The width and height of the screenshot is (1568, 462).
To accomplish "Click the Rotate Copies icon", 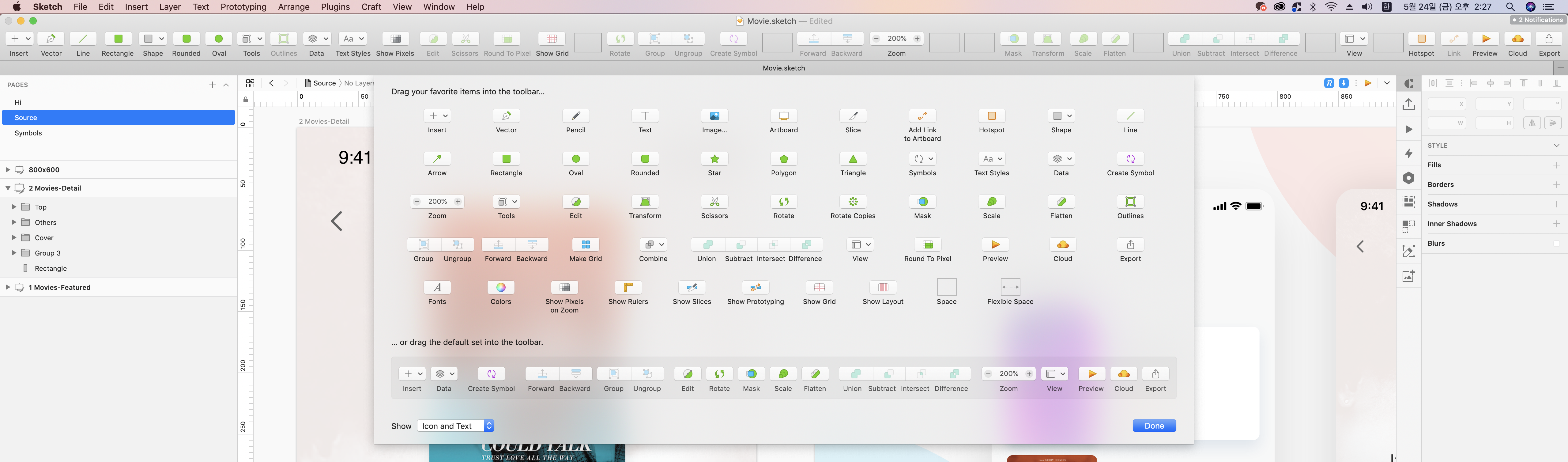I will click(x=853, y=202).
